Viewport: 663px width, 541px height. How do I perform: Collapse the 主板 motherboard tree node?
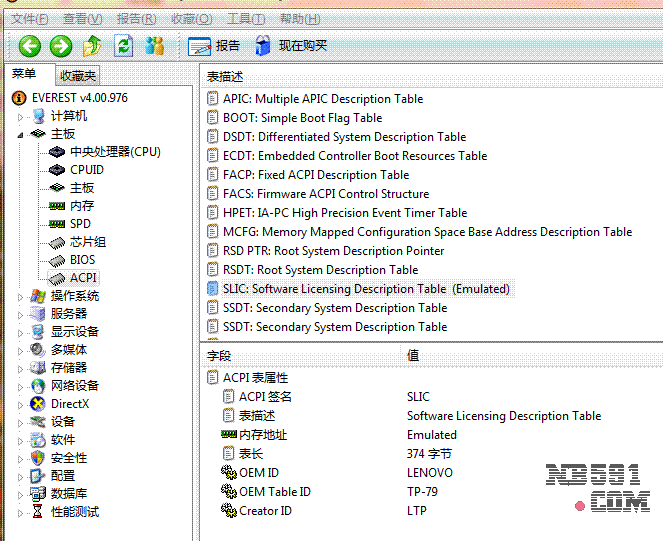(21, 134)
